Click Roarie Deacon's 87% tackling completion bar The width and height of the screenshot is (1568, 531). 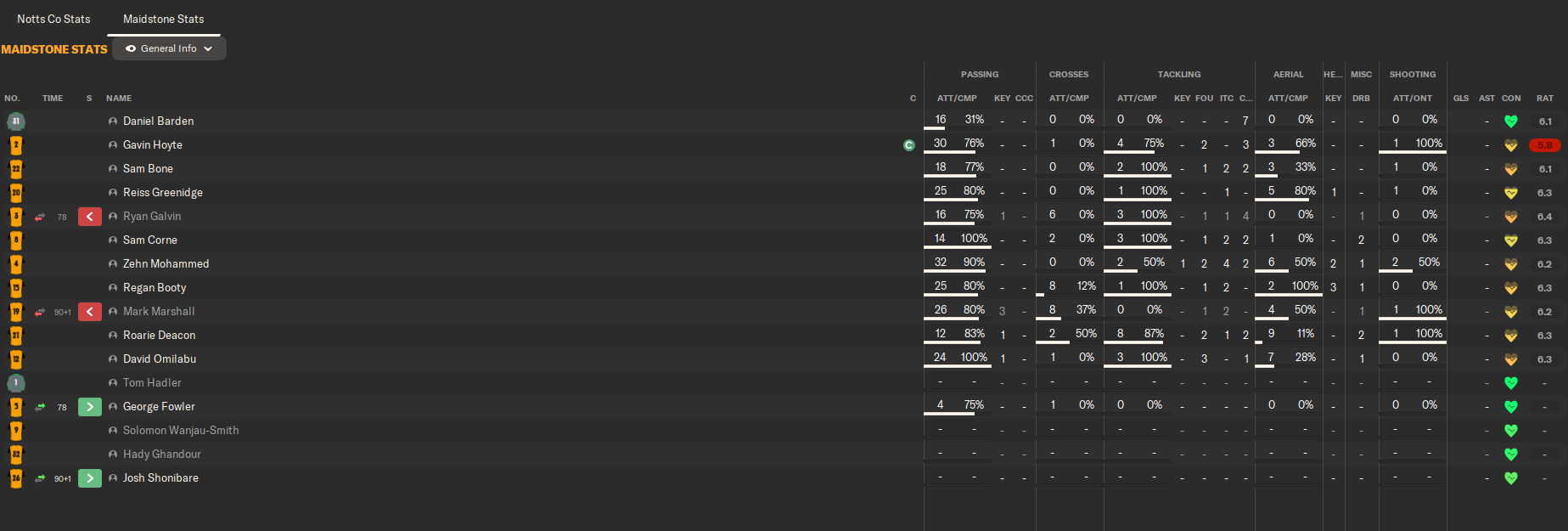(x=1138, y=342)
